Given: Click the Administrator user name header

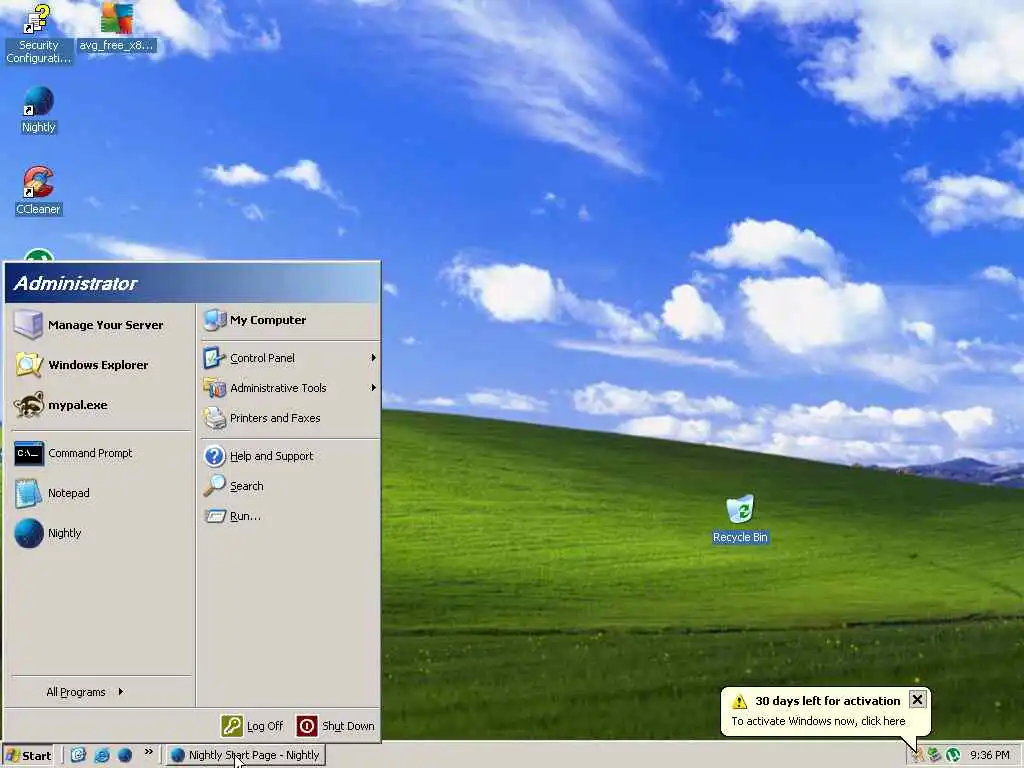Looking at the screenshot, I should pos(75,283).
